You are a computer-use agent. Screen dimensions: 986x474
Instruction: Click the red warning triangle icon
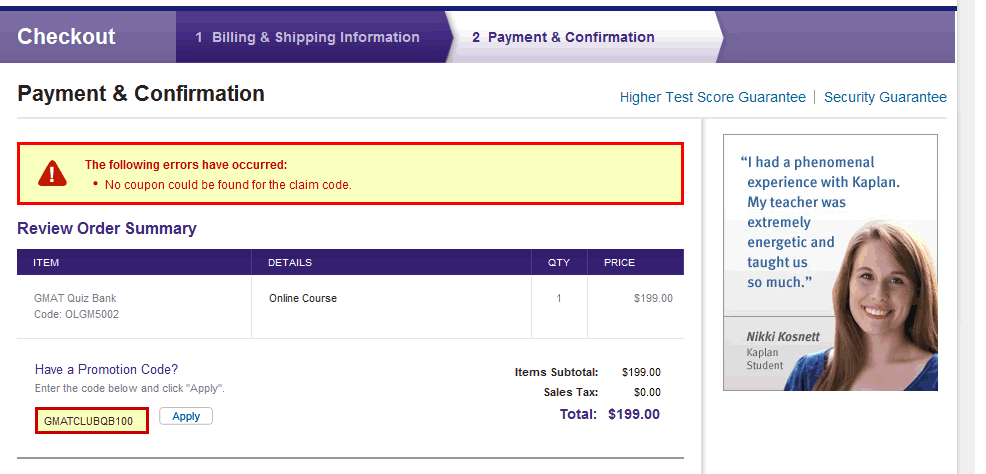(53, 174)
